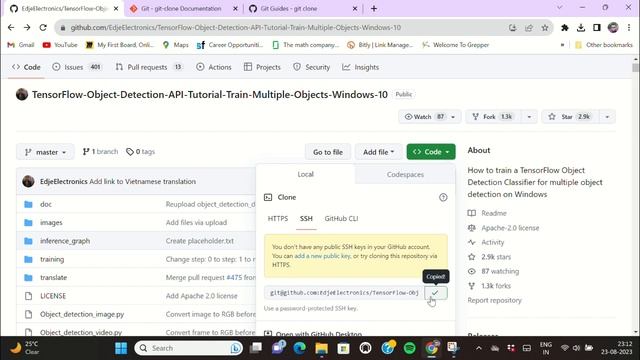Open the Windows Start menu
The image size is (640, 360).
tap(121, 348)
